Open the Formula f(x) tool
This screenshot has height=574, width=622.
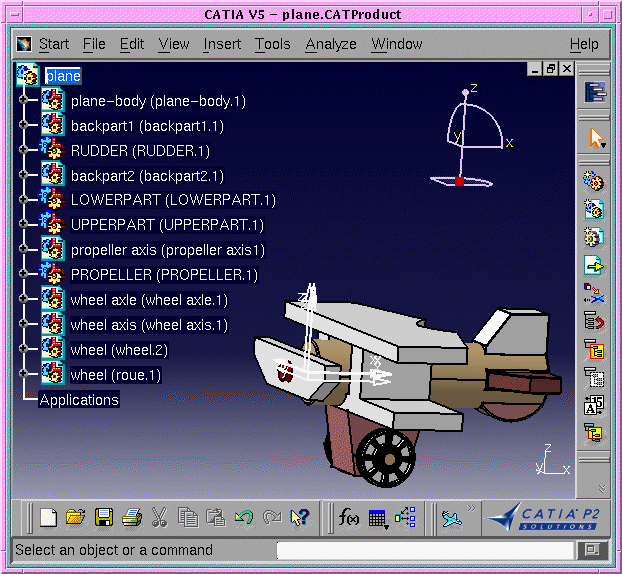[349, 517]
